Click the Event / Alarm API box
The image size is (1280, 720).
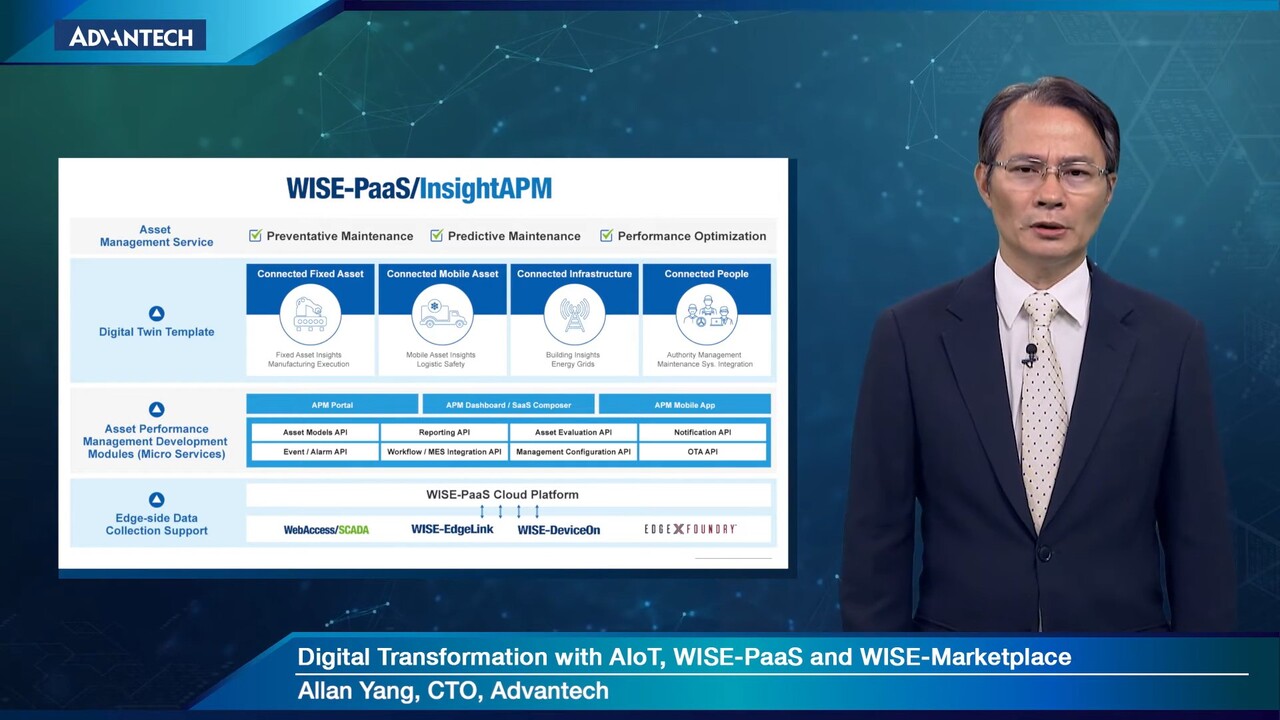click(x=315, y=452)
